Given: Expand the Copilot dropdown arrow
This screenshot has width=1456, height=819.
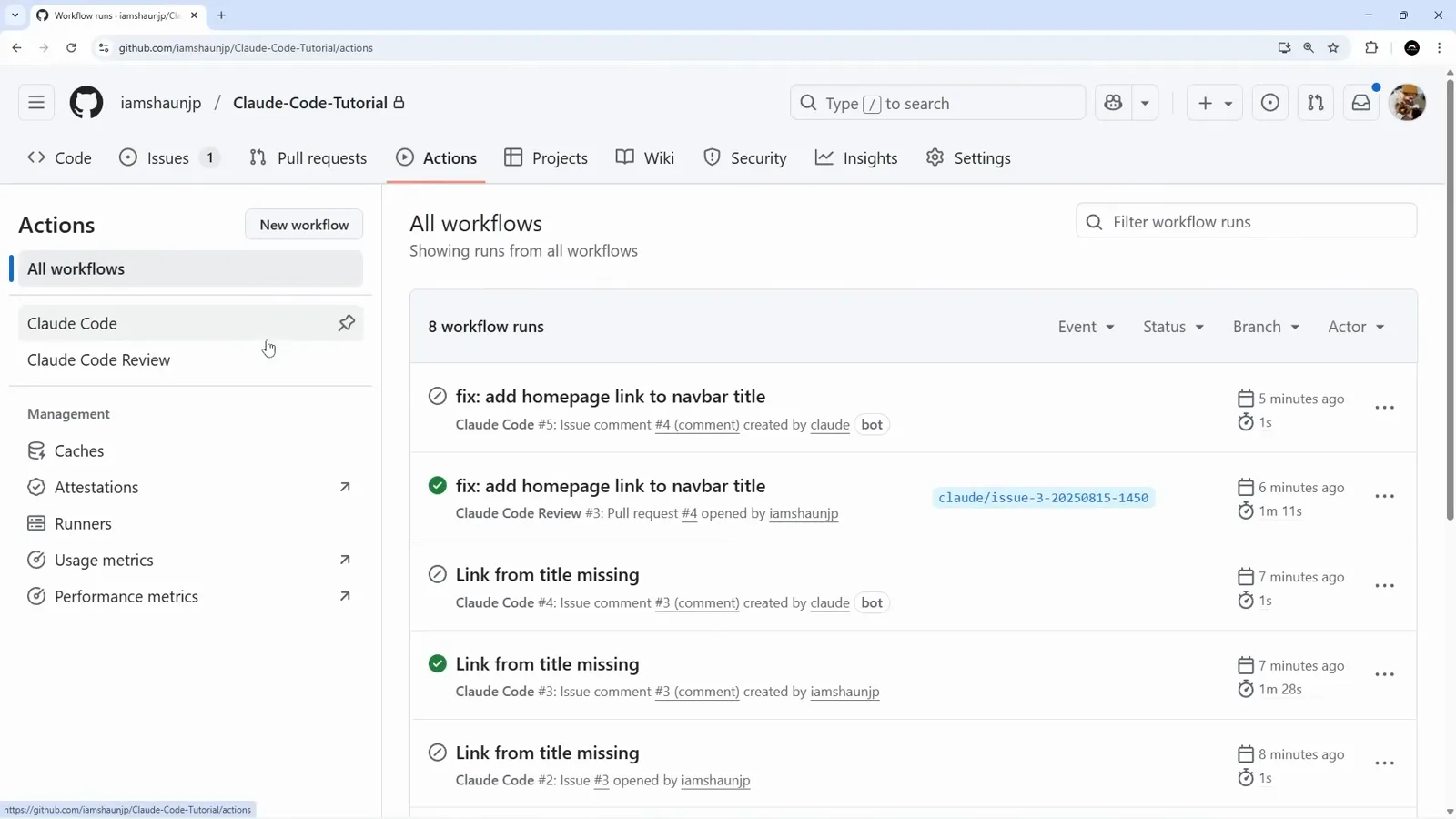Looking at the screenshot, I should click(1145, 103).
